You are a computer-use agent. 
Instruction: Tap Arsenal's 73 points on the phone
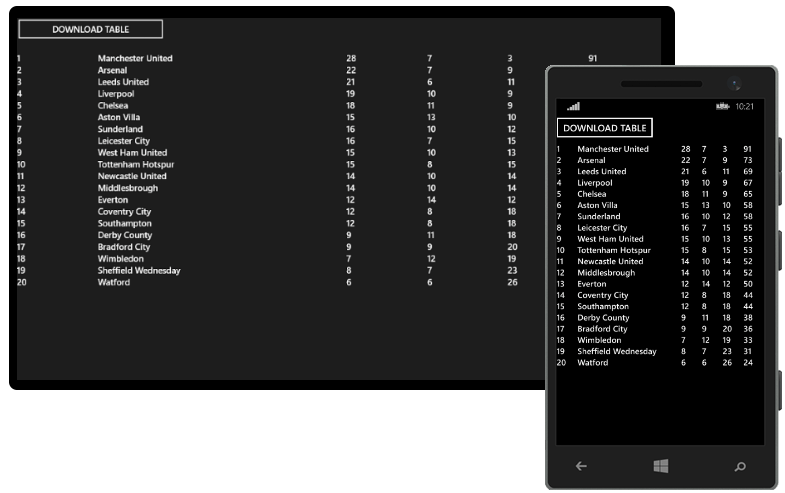point(747,160)
